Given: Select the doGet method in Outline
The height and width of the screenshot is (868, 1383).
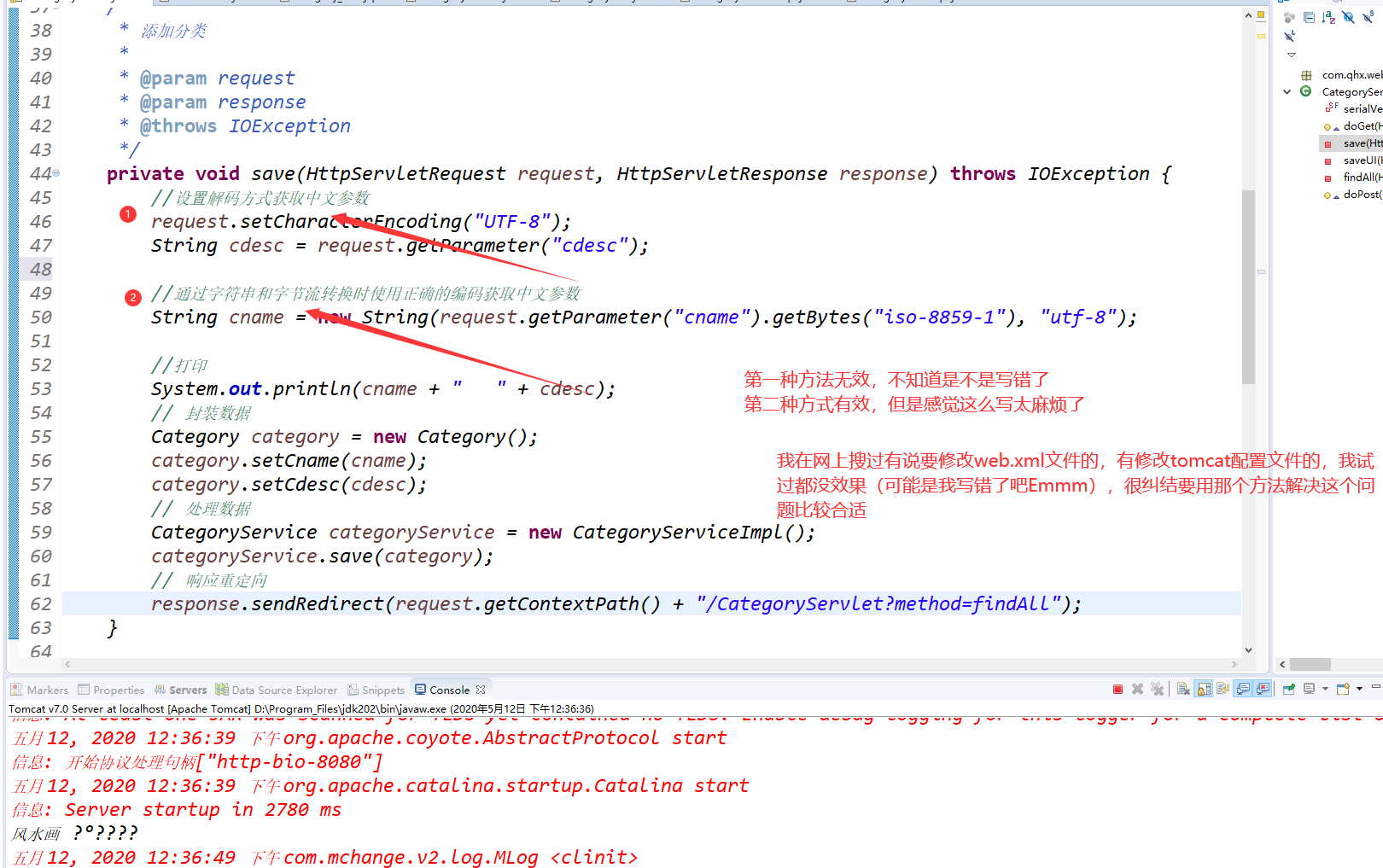Looking at the screenshot, I should [x=1363, y=126].
